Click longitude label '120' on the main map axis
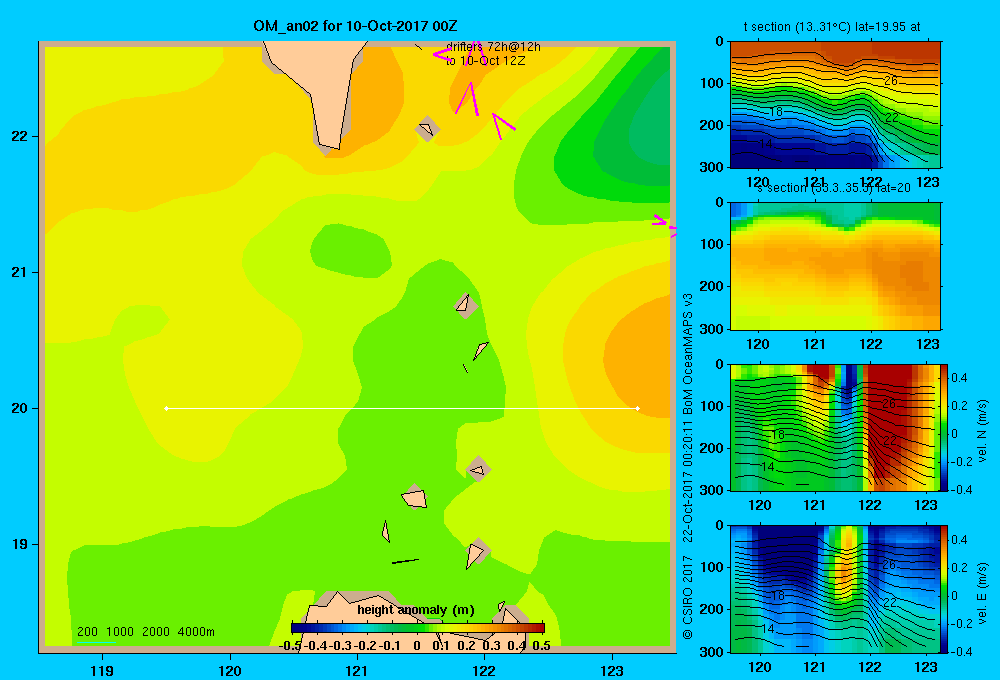 click(230, 670)
